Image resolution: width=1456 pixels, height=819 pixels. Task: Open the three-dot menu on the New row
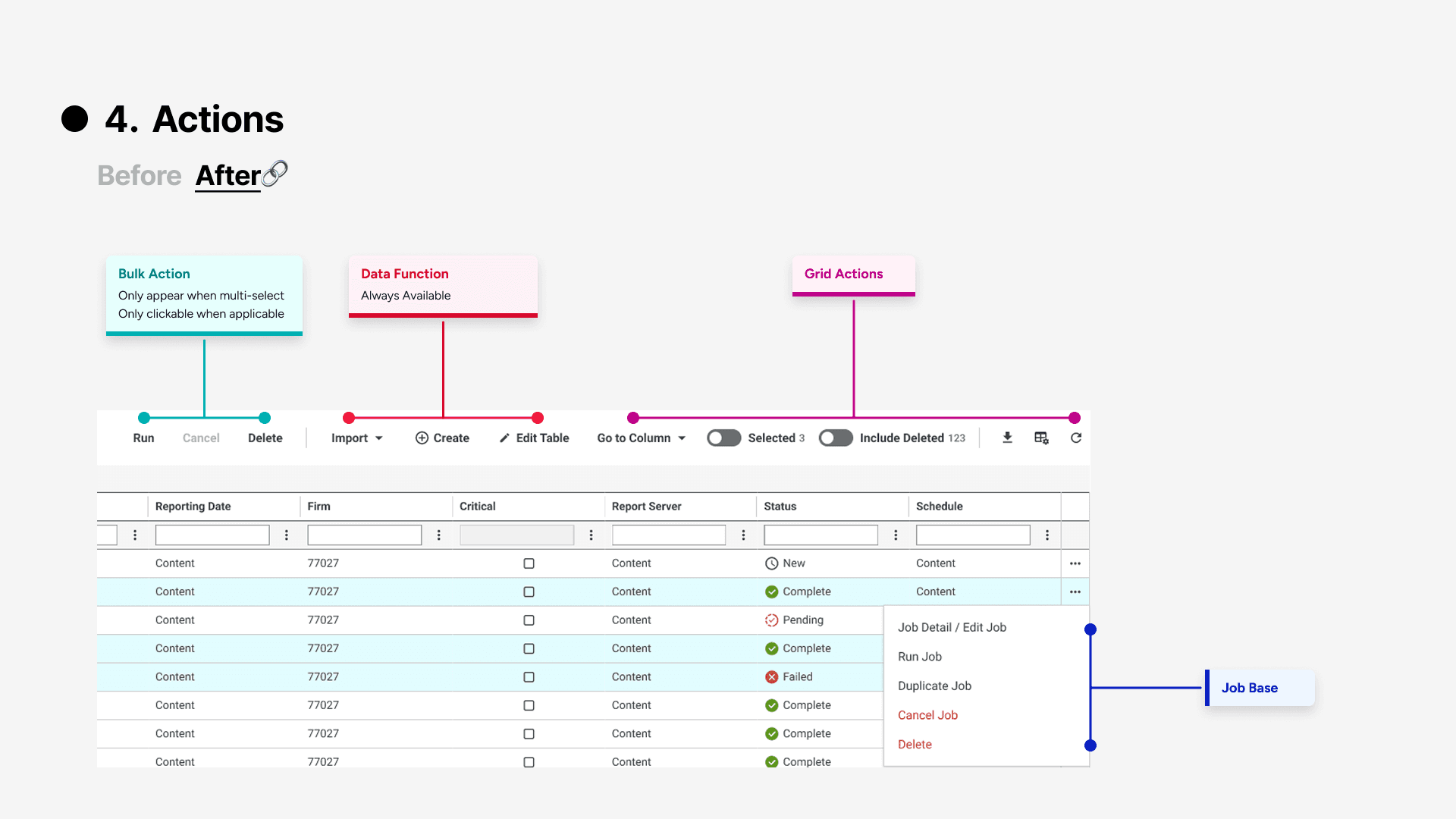(1075, 563)
